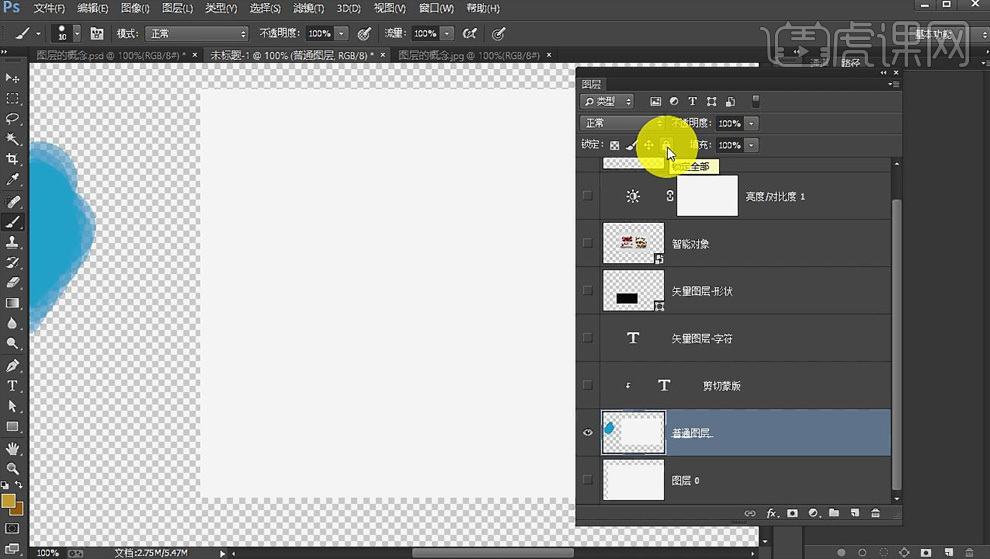The image size is (990, 559).
Task: Open the layer filter 类型 dropdown
Action: (607, 102)
